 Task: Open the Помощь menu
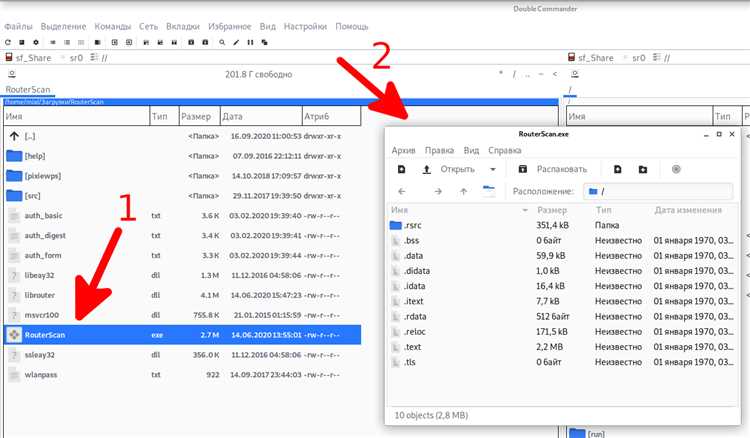click(352, 26)
